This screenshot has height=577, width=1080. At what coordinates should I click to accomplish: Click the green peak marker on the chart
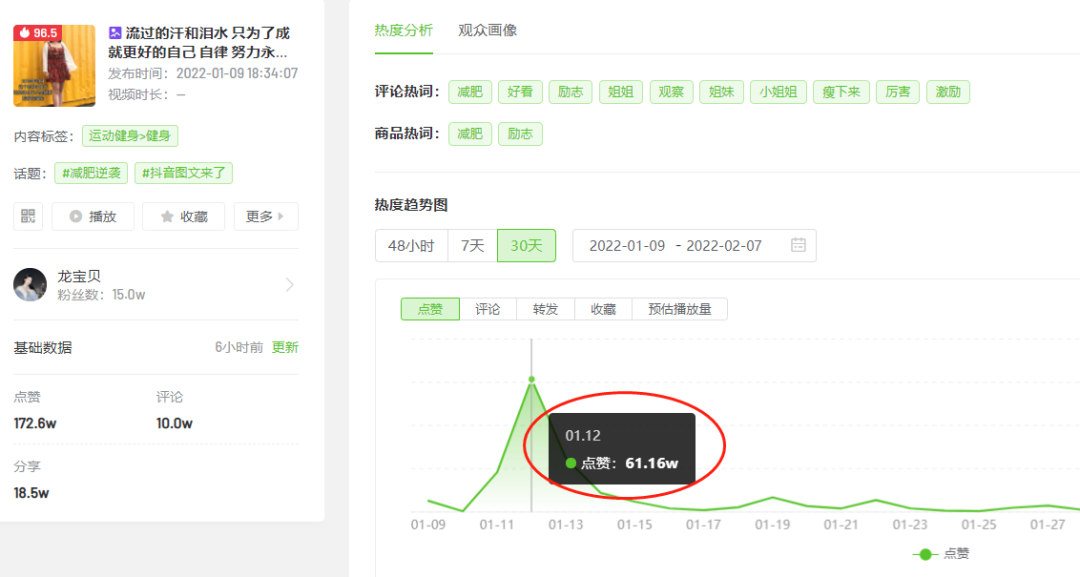point(531,380)
